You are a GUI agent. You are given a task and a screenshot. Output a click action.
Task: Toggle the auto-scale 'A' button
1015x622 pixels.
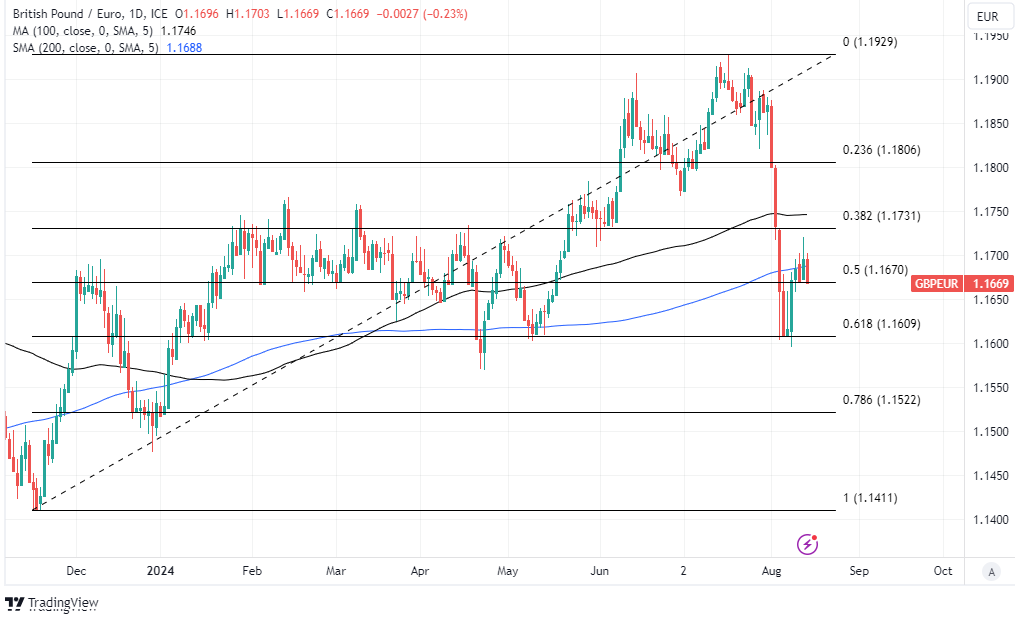pyautogui.click(x=990, y=571)
